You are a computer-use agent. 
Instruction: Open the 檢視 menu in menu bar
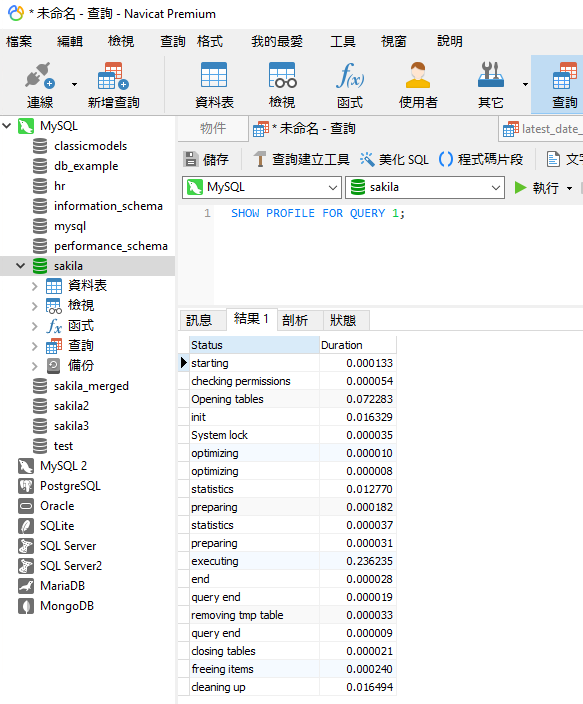(x=121, y=41)
